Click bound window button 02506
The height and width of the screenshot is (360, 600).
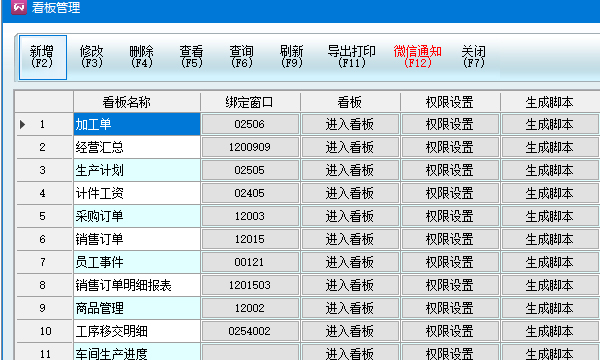tap(250, 124)
